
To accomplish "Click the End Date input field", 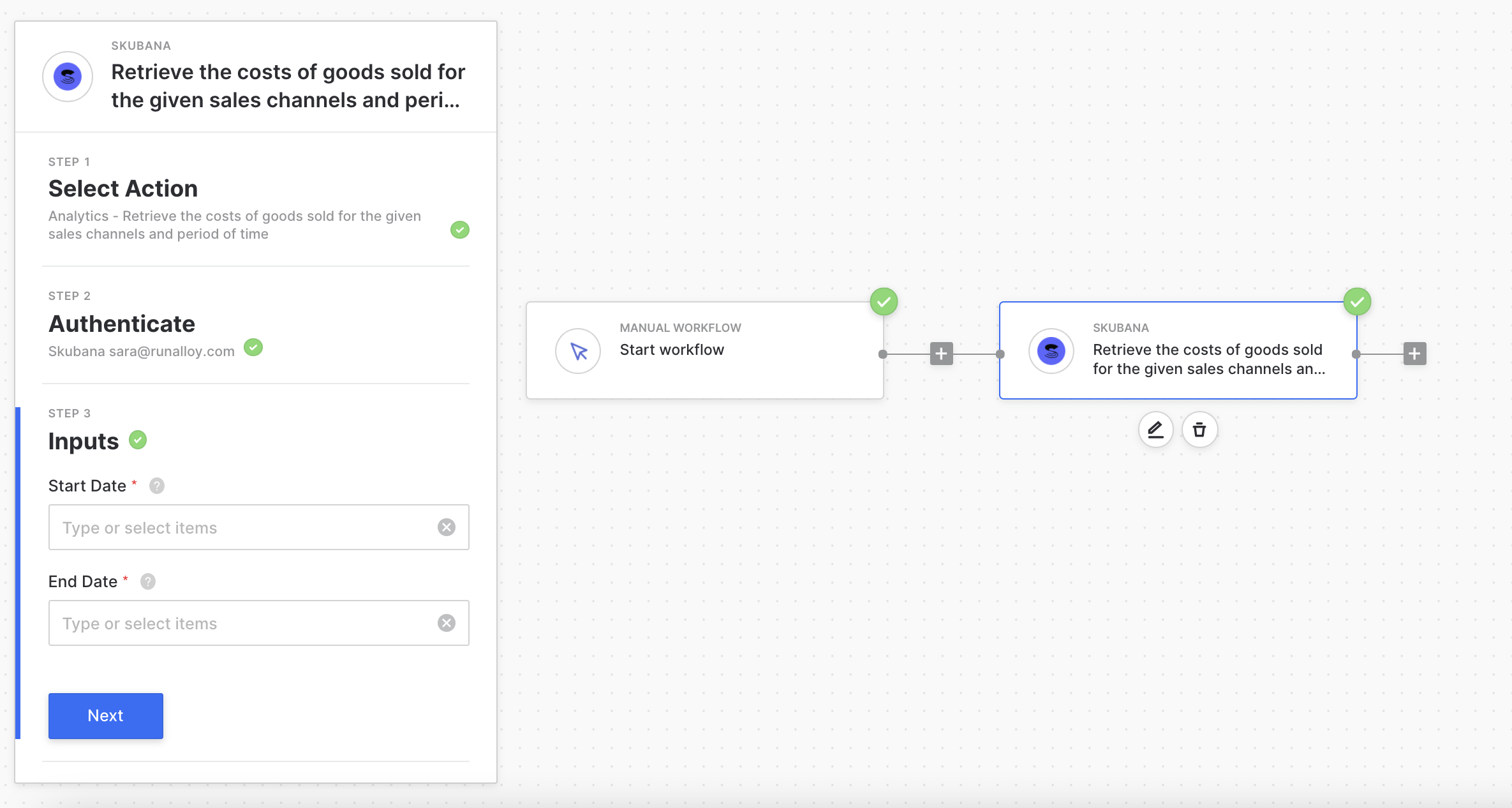I will [x=242, y=623].
